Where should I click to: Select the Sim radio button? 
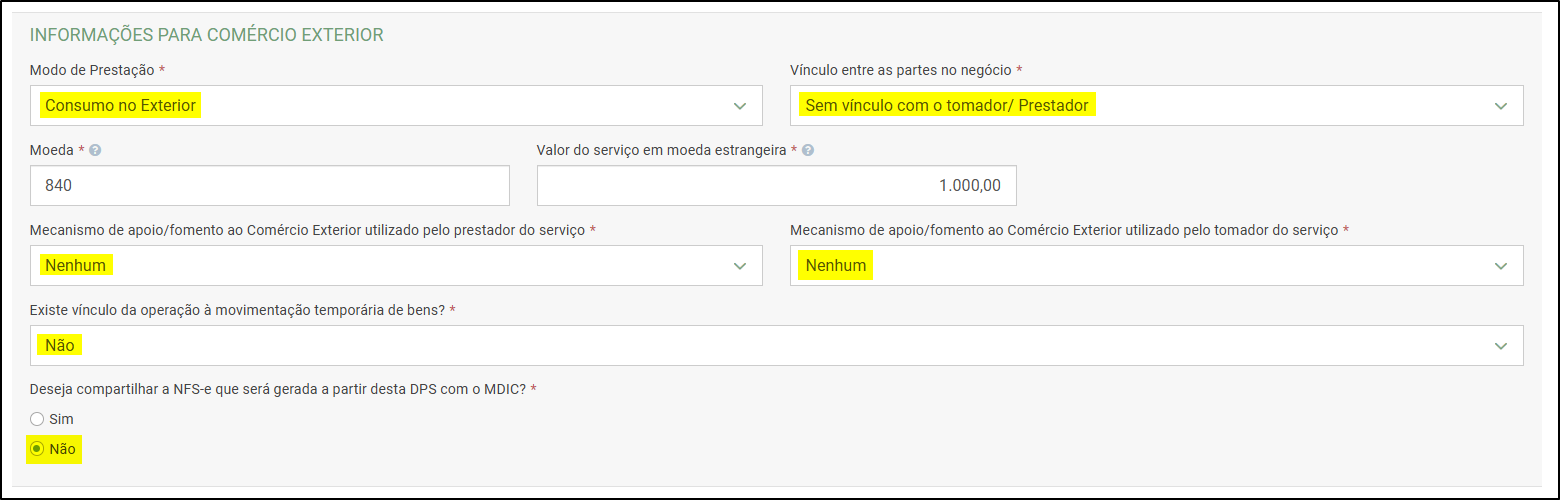coord(37,419)
